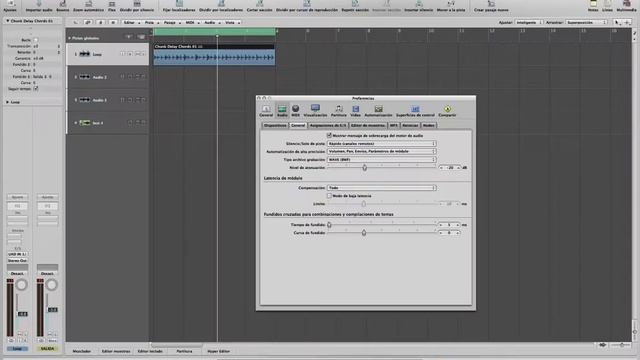This screenshot has width=640, height=360.
Task: Collapse Chunk Delay Chords region inspector
Action: [7, 21]
